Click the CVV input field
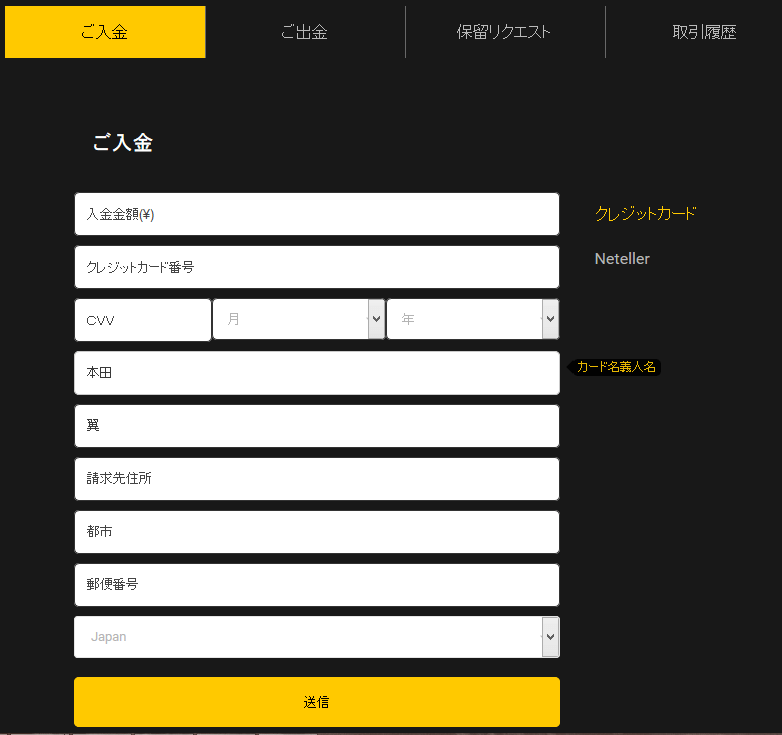 pos(143,320)
